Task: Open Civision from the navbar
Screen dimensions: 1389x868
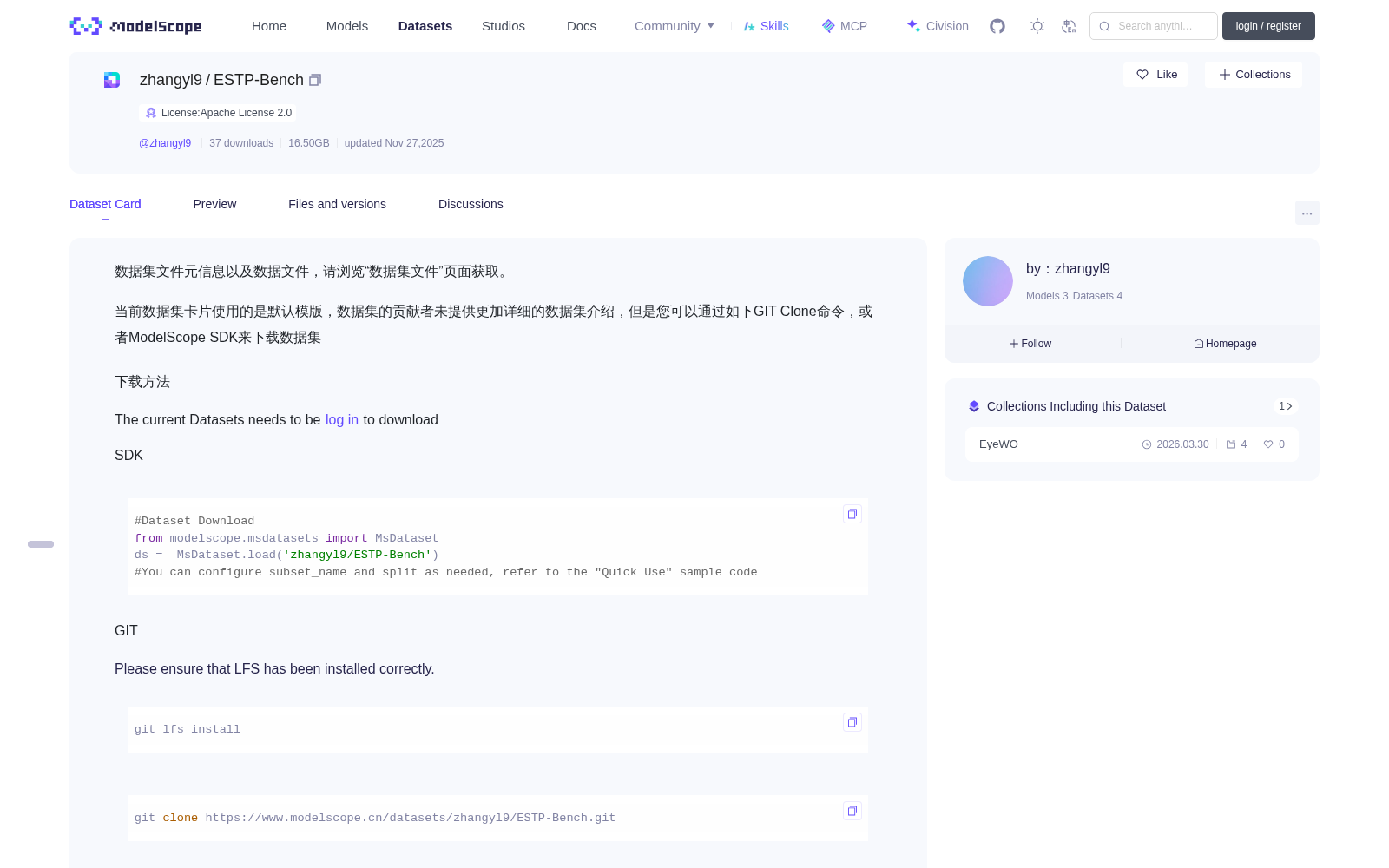Action: 938,26
